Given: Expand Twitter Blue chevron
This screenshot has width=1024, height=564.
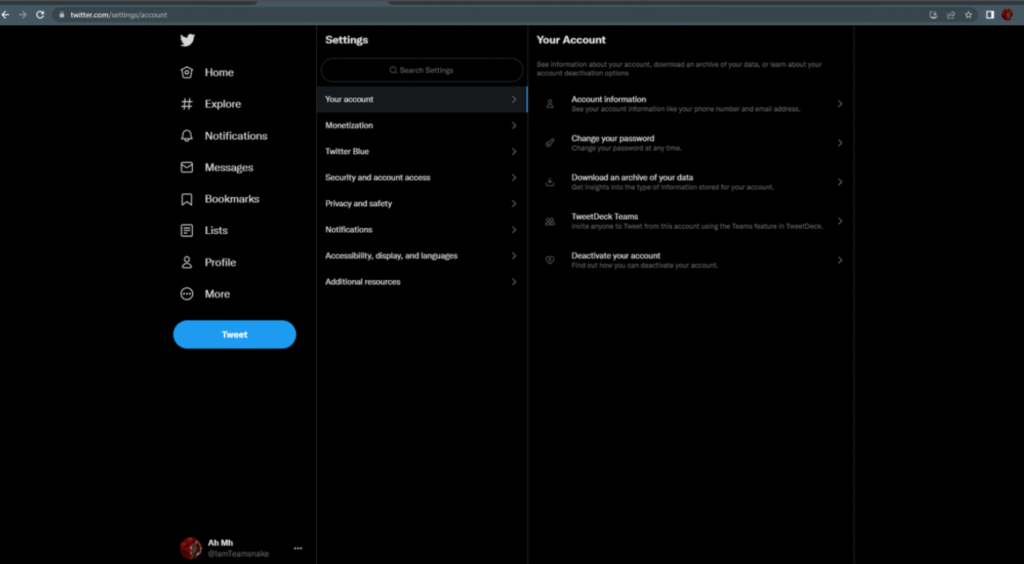Looking at the screenshot, I should click(514, 151).
